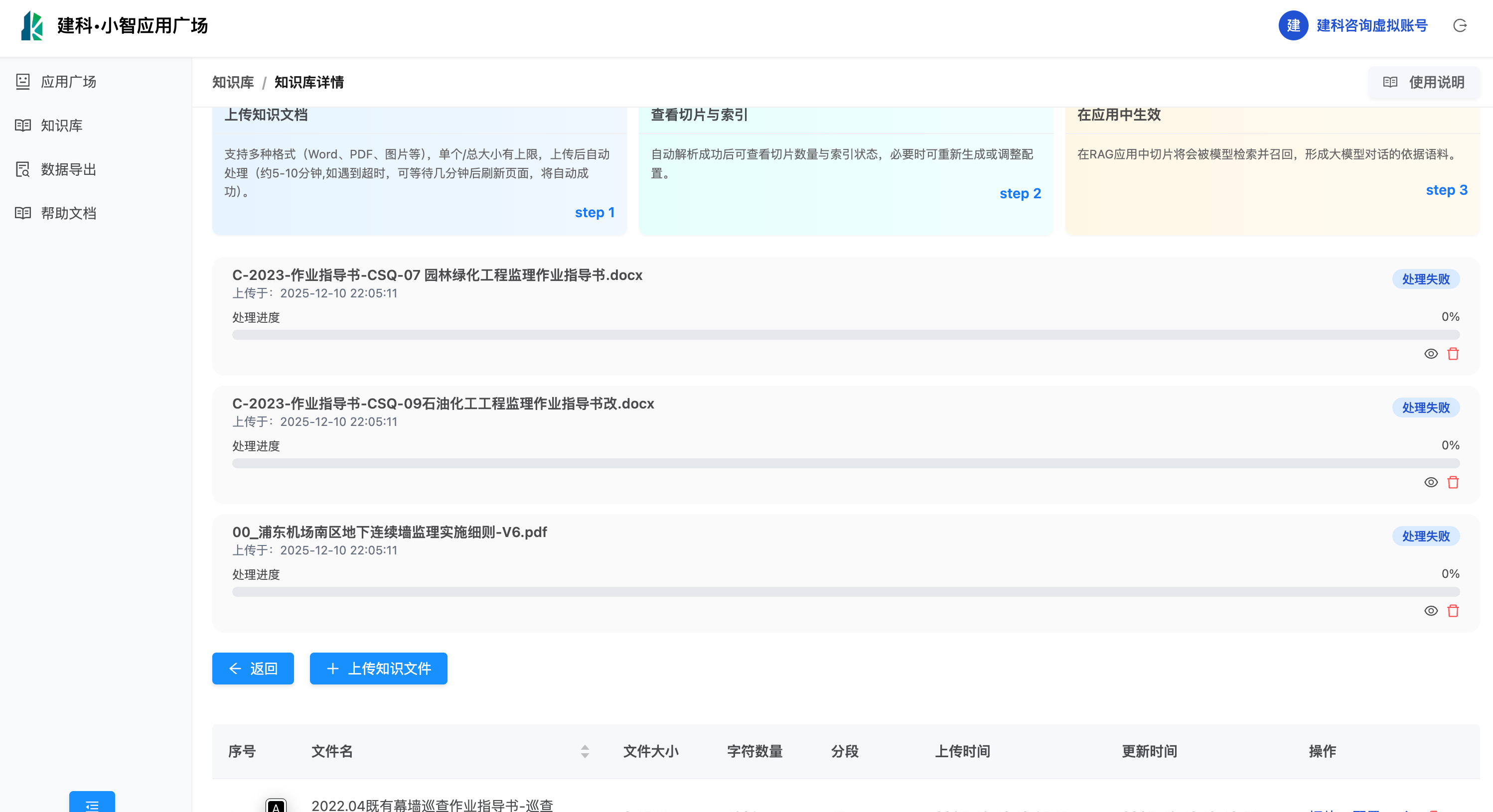Screen dimensions: 1493x812
Task: Click the 建科·小智应用广场 logo icon
Action: tap(32, 26)
